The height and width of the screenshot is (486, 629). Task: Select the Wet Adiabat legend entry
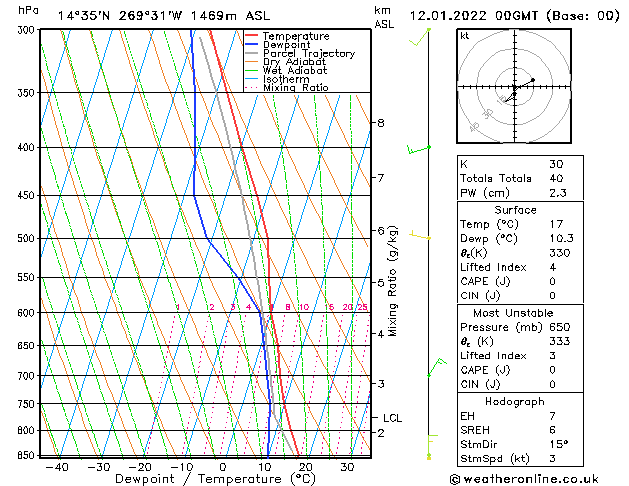pyautogui.click(x=291, y=71)
